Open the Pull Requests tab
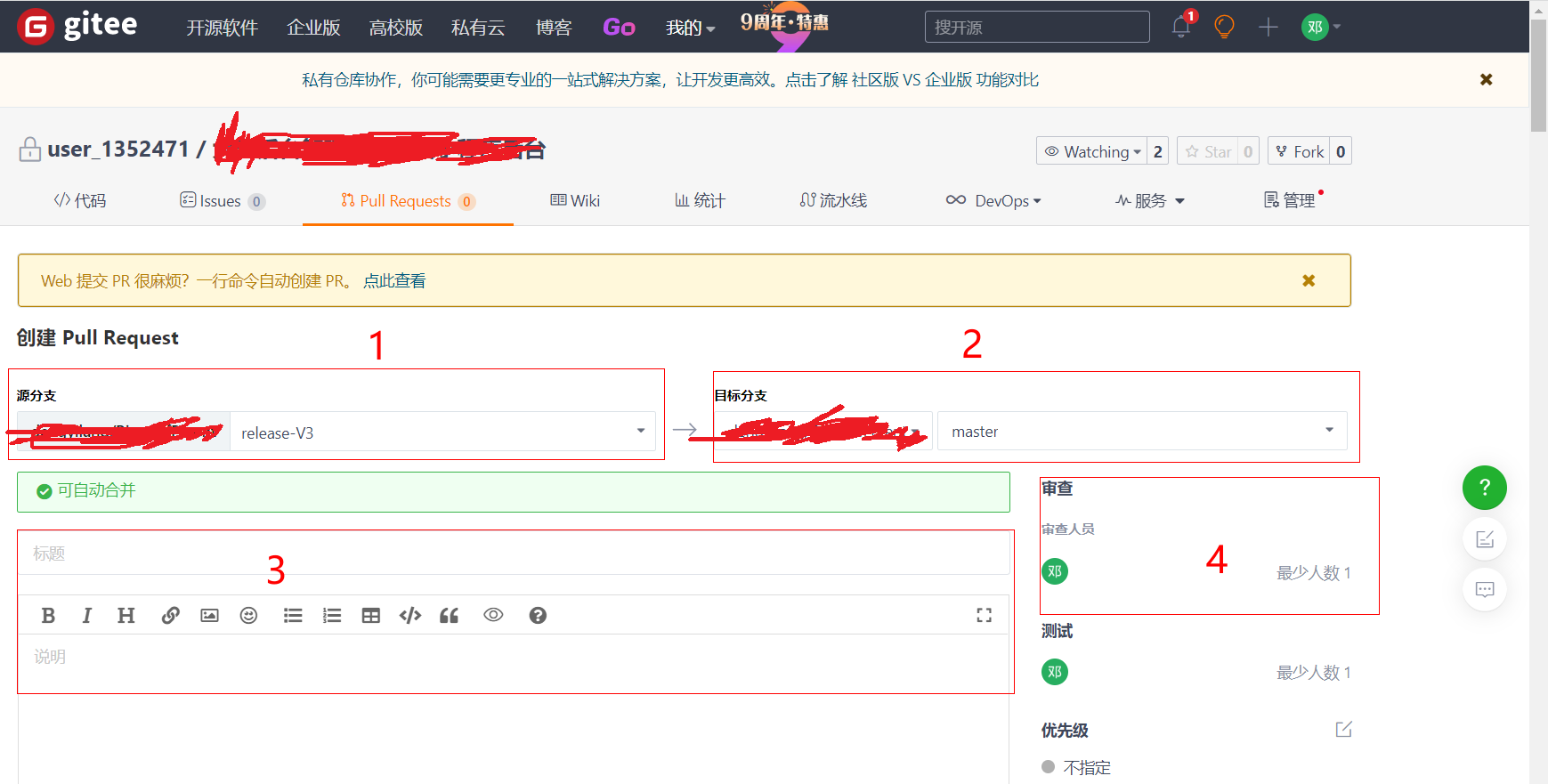Image resolution: width=1548 pixels, height=784 pixels. (408, 200)
